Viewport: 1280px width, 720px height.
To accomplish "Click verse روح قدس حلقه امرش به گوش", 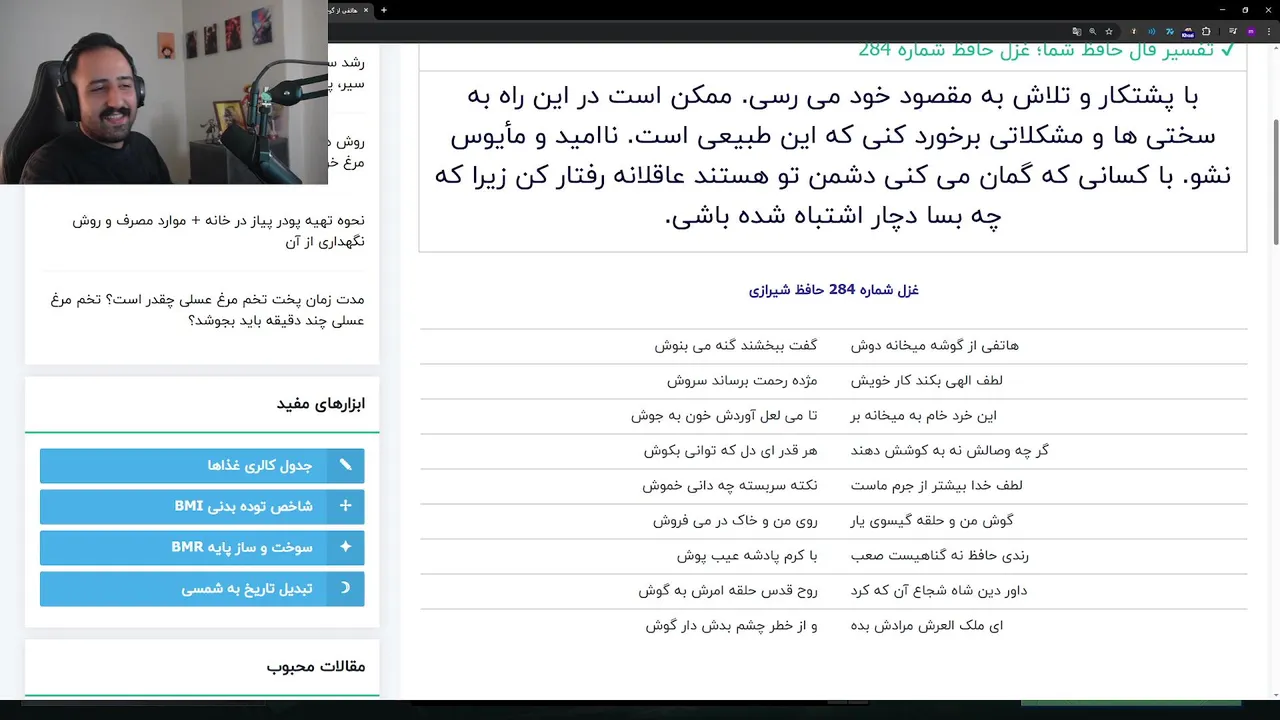I will 728,590.
